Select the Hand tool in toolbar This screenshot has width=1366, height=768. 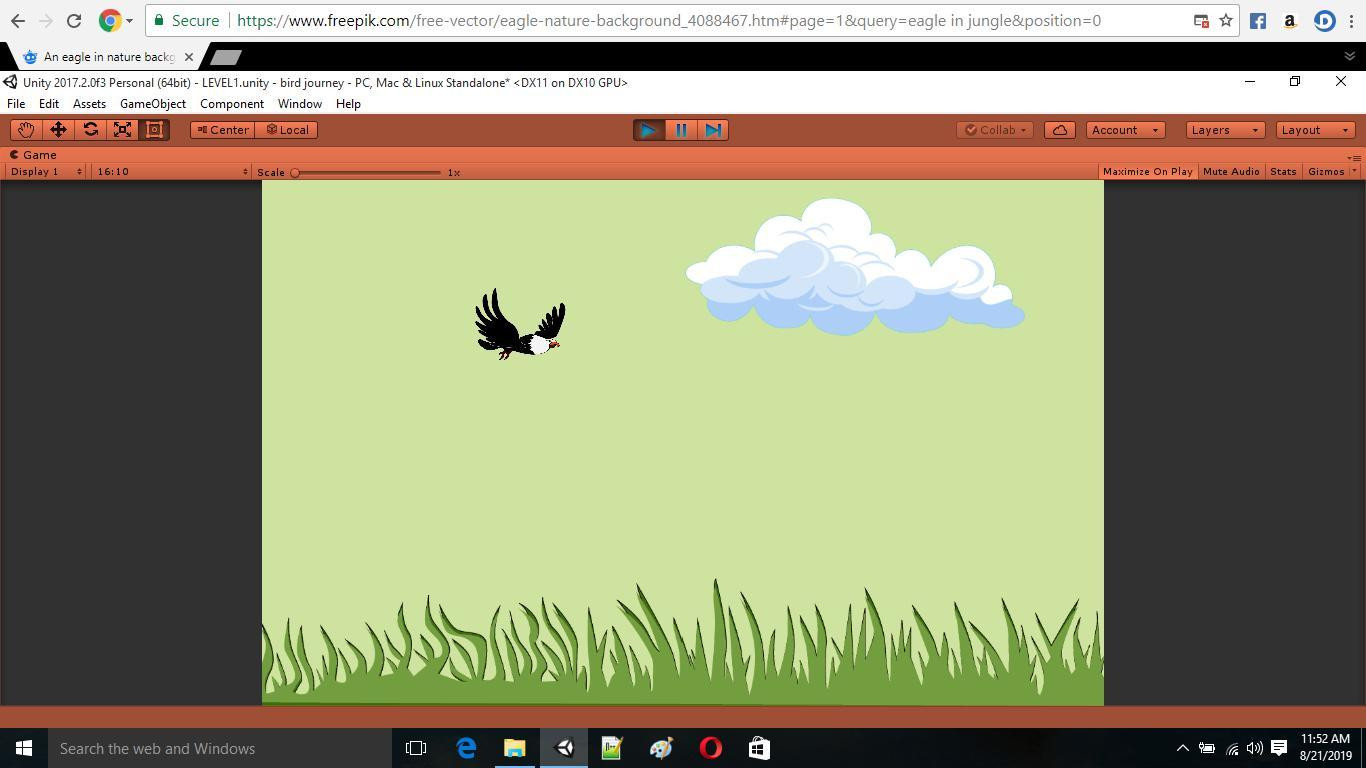(25, 130)
